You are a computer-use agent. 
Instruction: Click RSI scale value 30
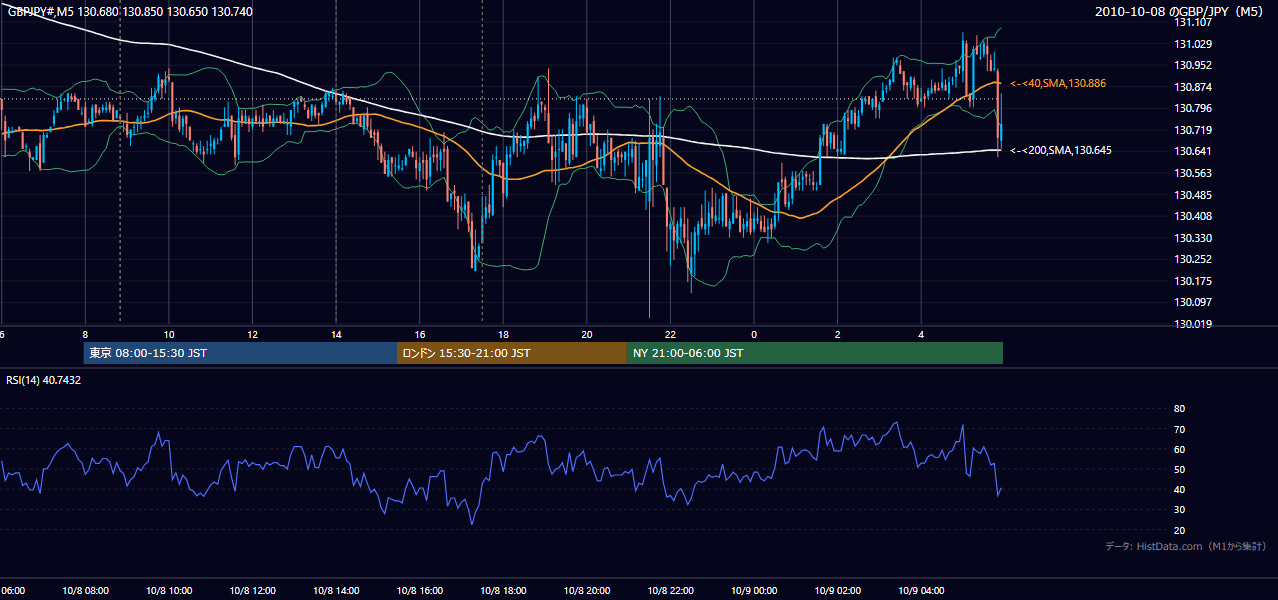pyautogui.click(x=1179, y=510)
